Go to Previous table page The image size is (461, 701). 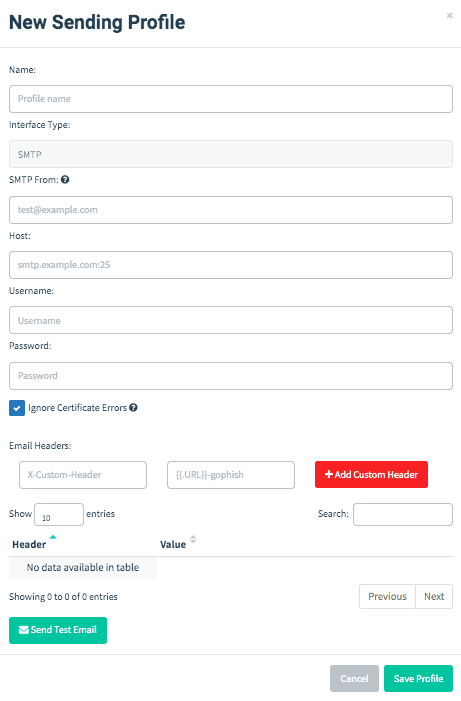(x=387, y=597)
